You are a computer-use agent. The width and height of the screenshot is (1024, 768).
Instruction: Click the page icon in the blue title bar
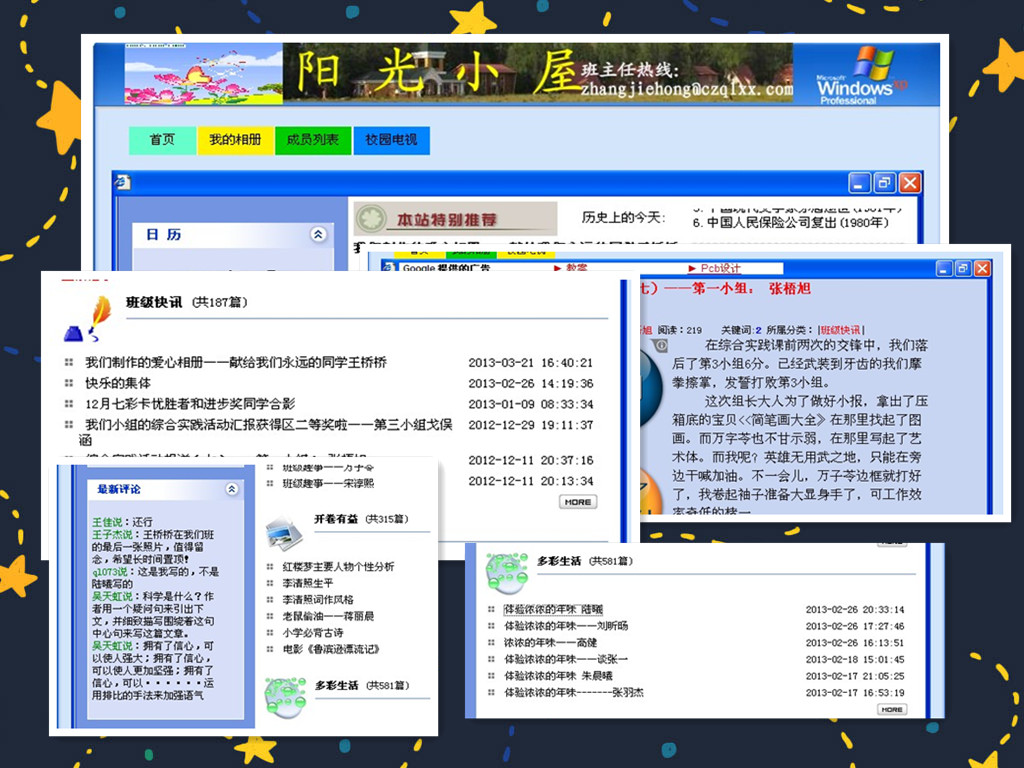123,182
